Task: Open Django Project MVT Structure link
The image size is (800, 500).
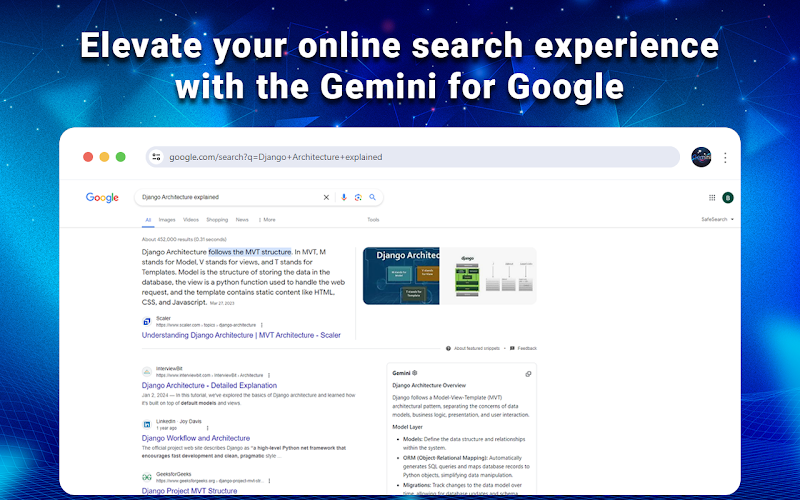Action: (x=189, y=490)
